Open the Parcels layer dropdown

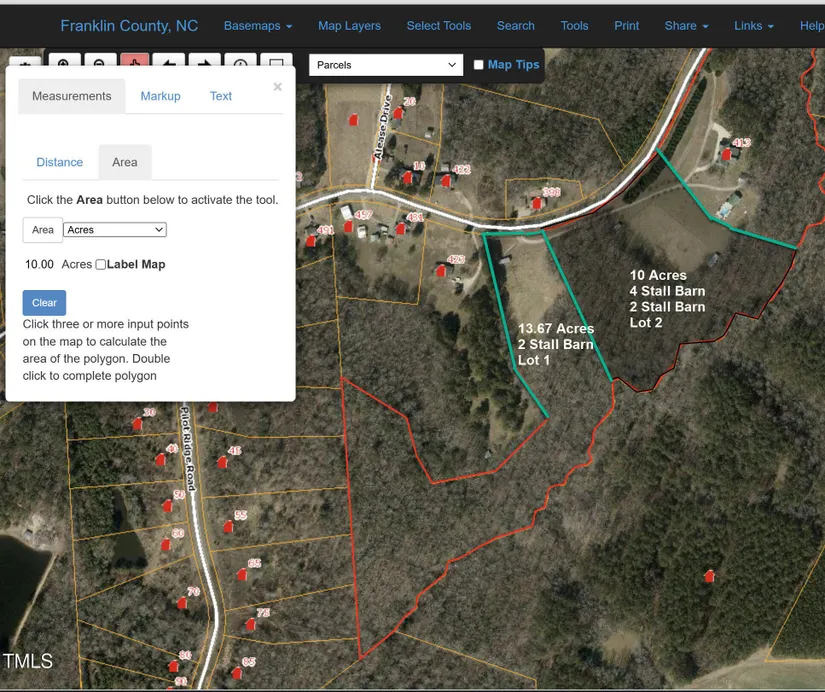click(x=386, y=65)
